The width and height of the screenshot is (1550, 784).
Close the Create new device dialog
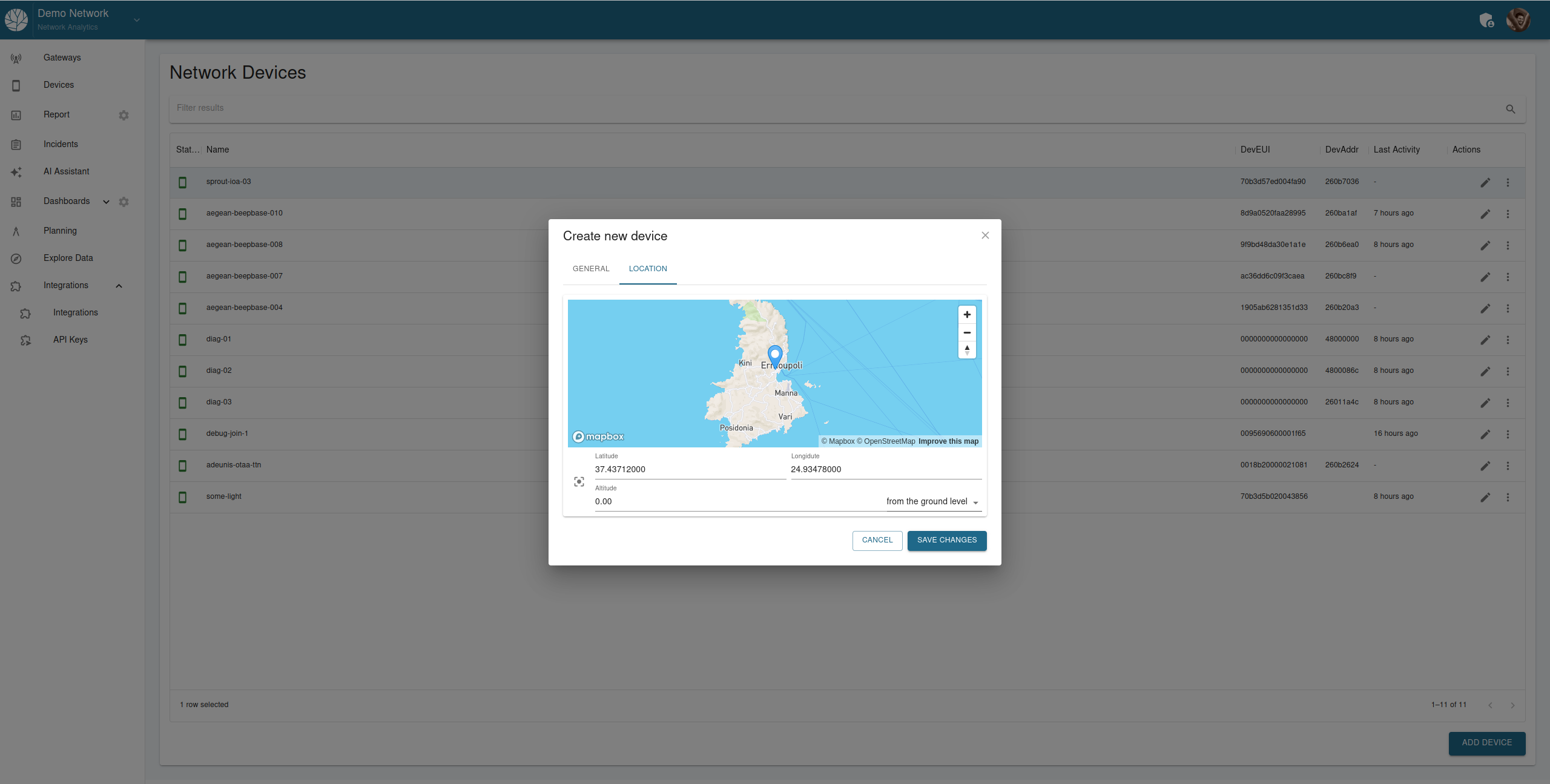click(x=985, y=236)
